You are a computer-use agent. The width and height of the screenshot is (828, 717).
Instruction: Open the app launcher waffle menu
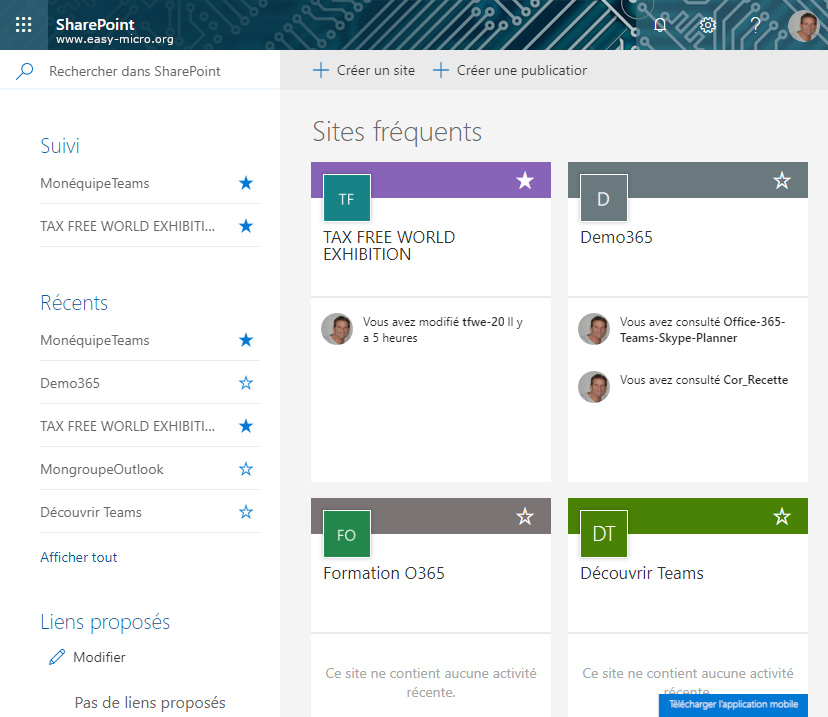(x=23, y=25)
